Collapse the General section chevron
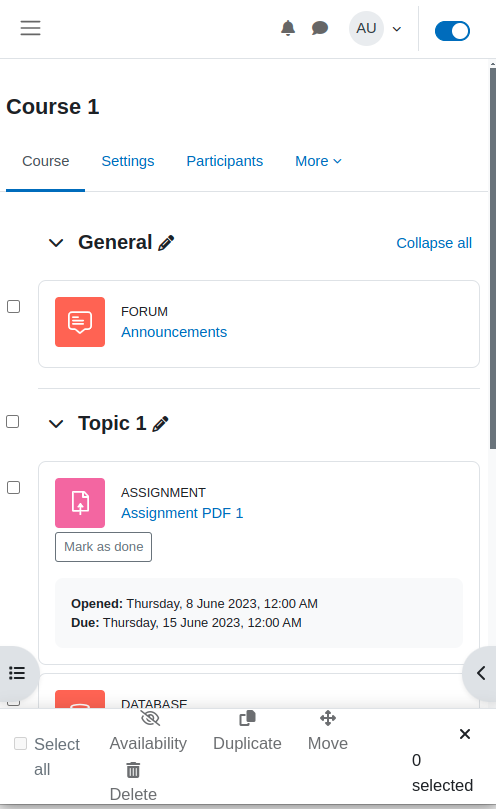 (56, 242)
